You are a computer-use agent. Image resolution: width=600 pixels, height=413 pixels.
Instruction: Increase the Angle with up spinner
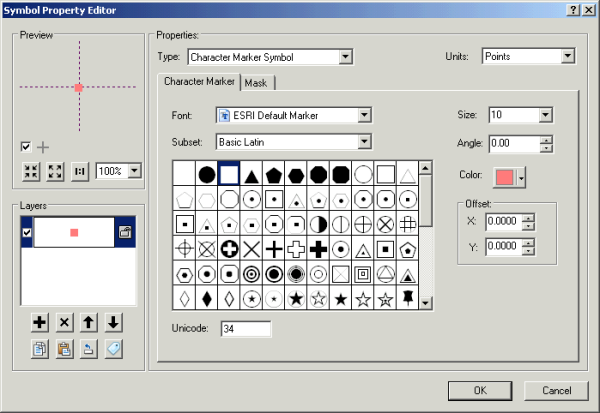tap(546, 140)
